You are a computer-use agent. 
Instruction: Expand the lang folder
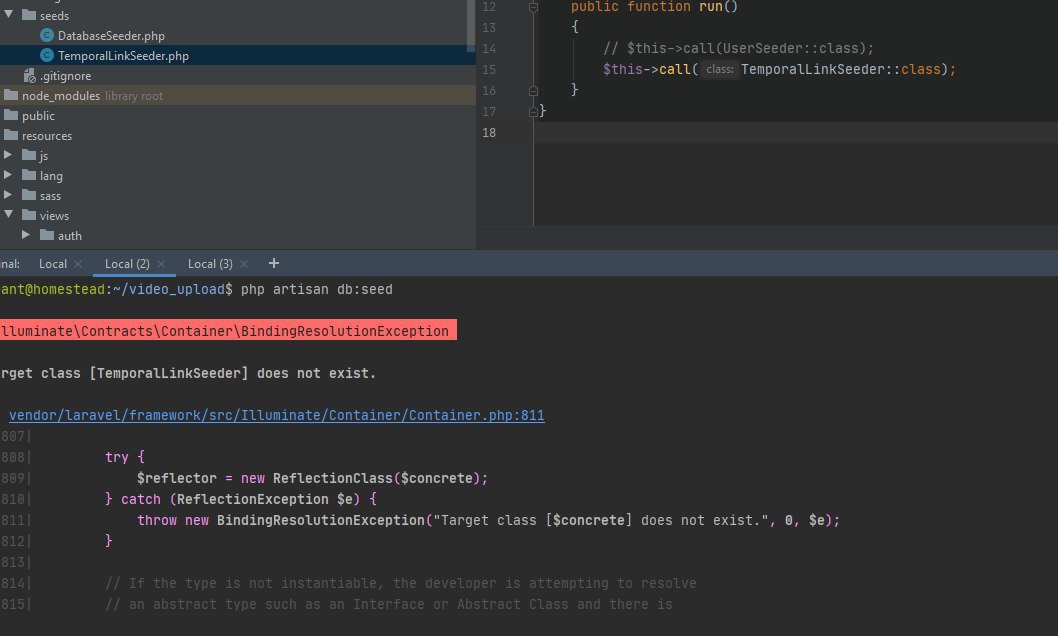(x=9, y=176)
